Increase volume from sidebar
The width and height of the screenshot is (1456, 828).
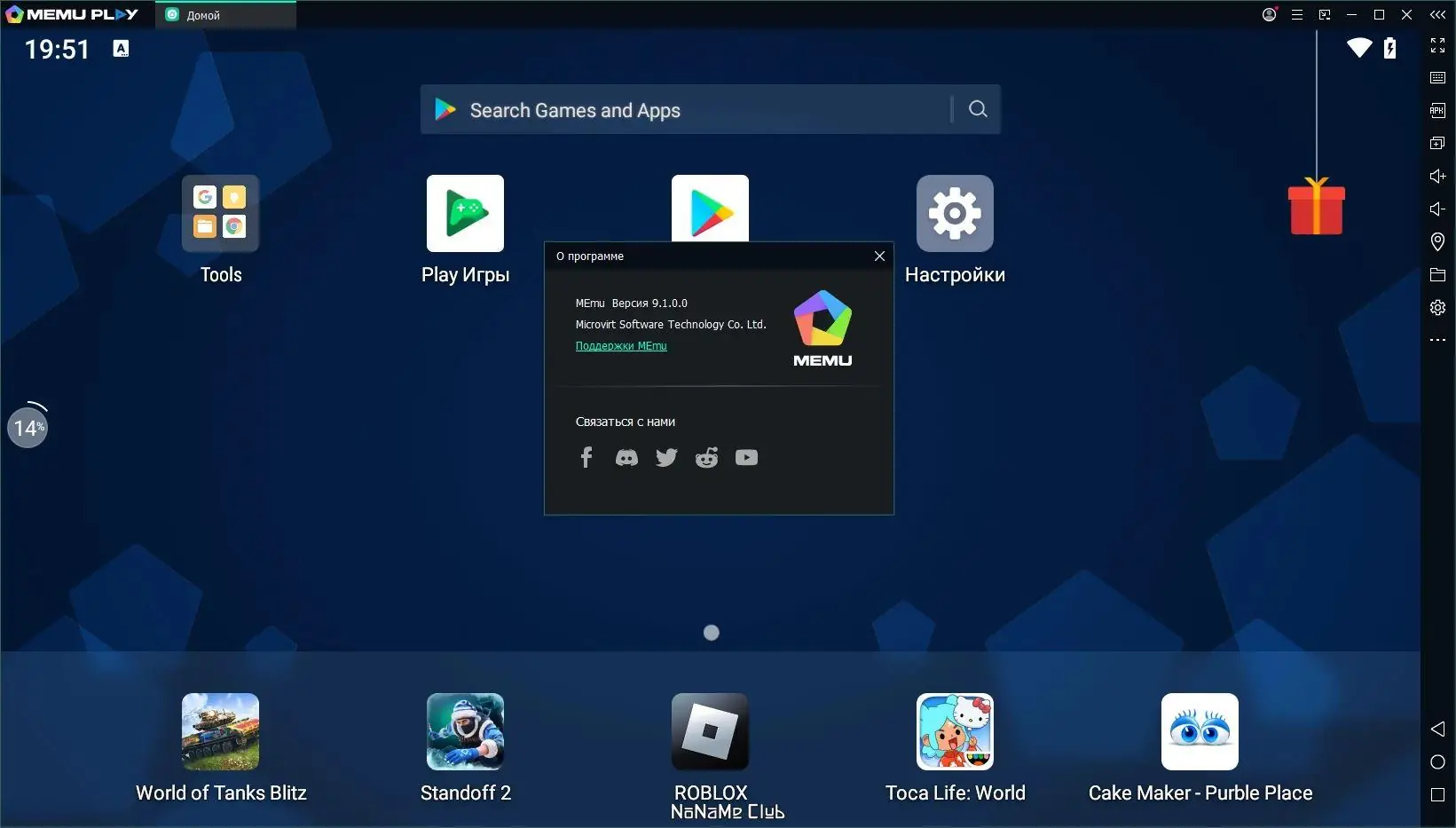[x=1438, y=176]
